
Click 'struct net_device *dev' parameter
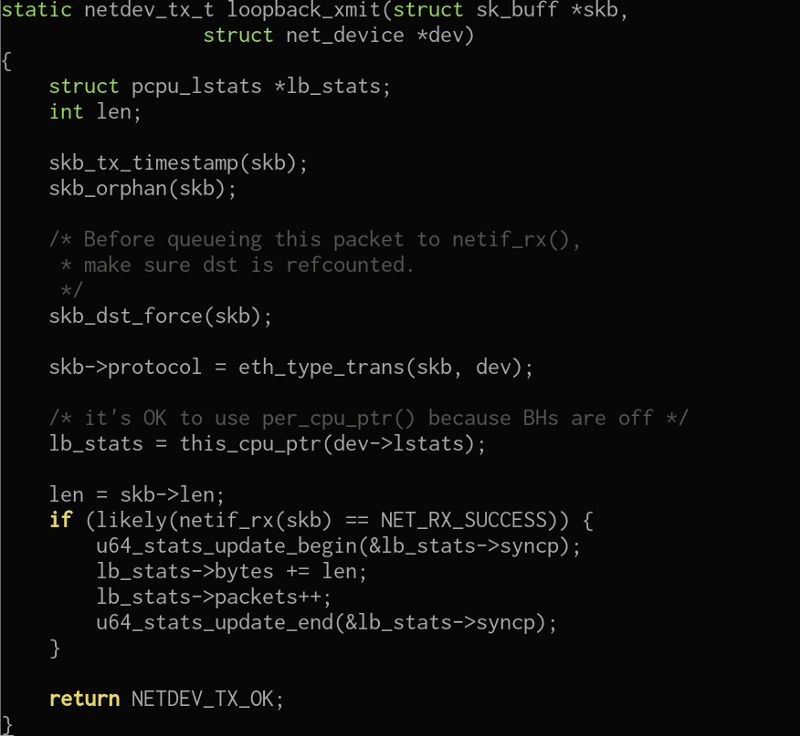pyautogui.click(x=338, y=36)
